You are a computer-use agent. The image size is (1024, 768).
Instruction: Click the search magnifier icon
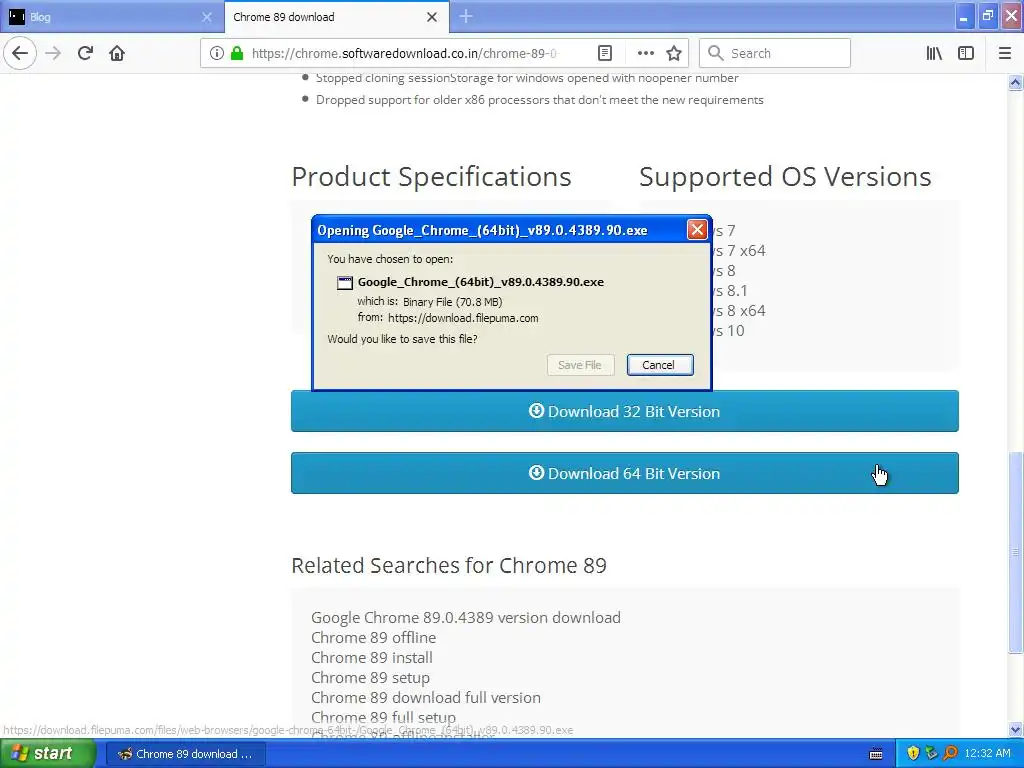[x=716, y=54]
